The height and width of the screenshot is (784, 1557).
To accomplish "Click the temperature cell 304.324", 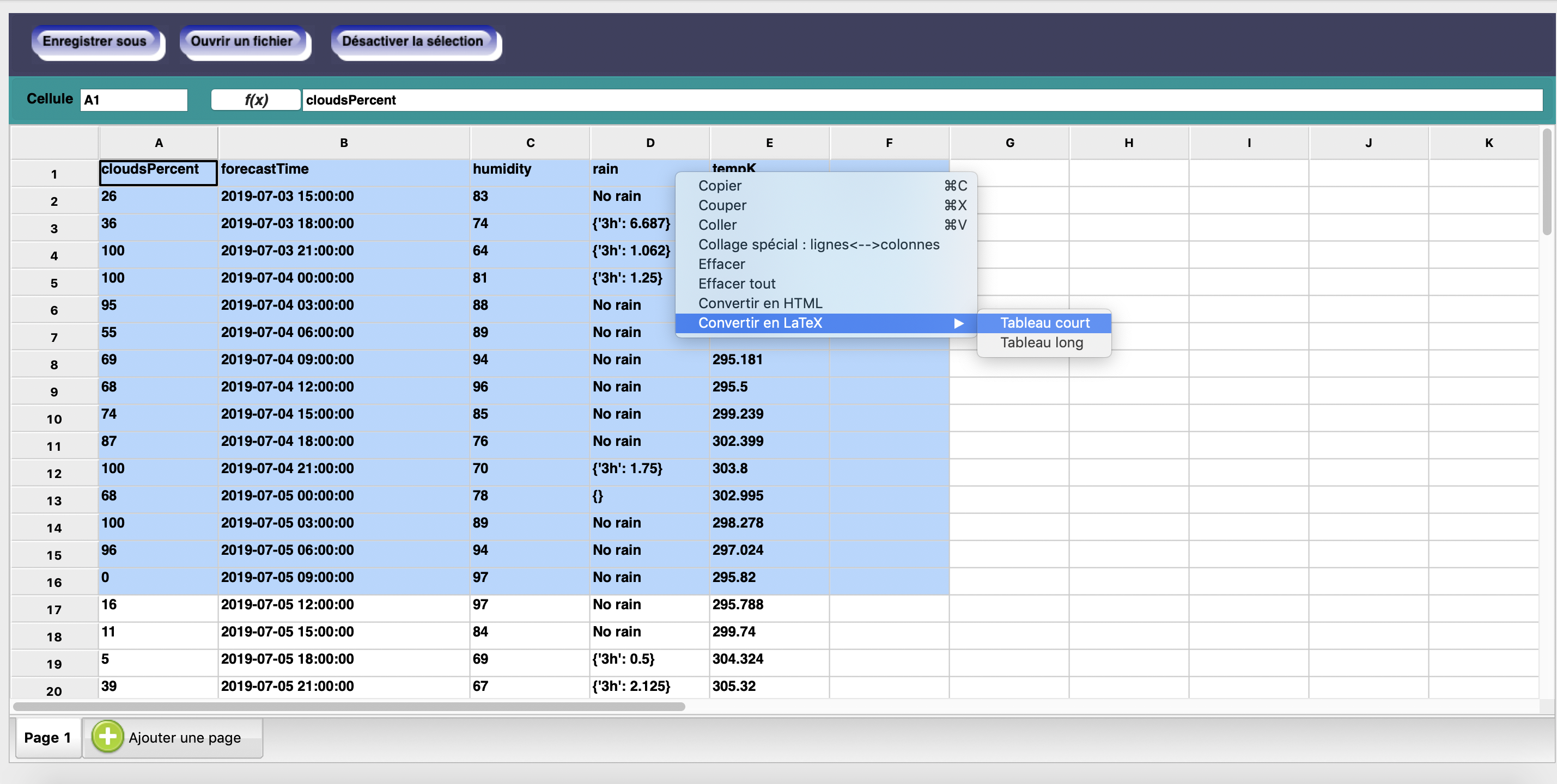I will (769, 663).
